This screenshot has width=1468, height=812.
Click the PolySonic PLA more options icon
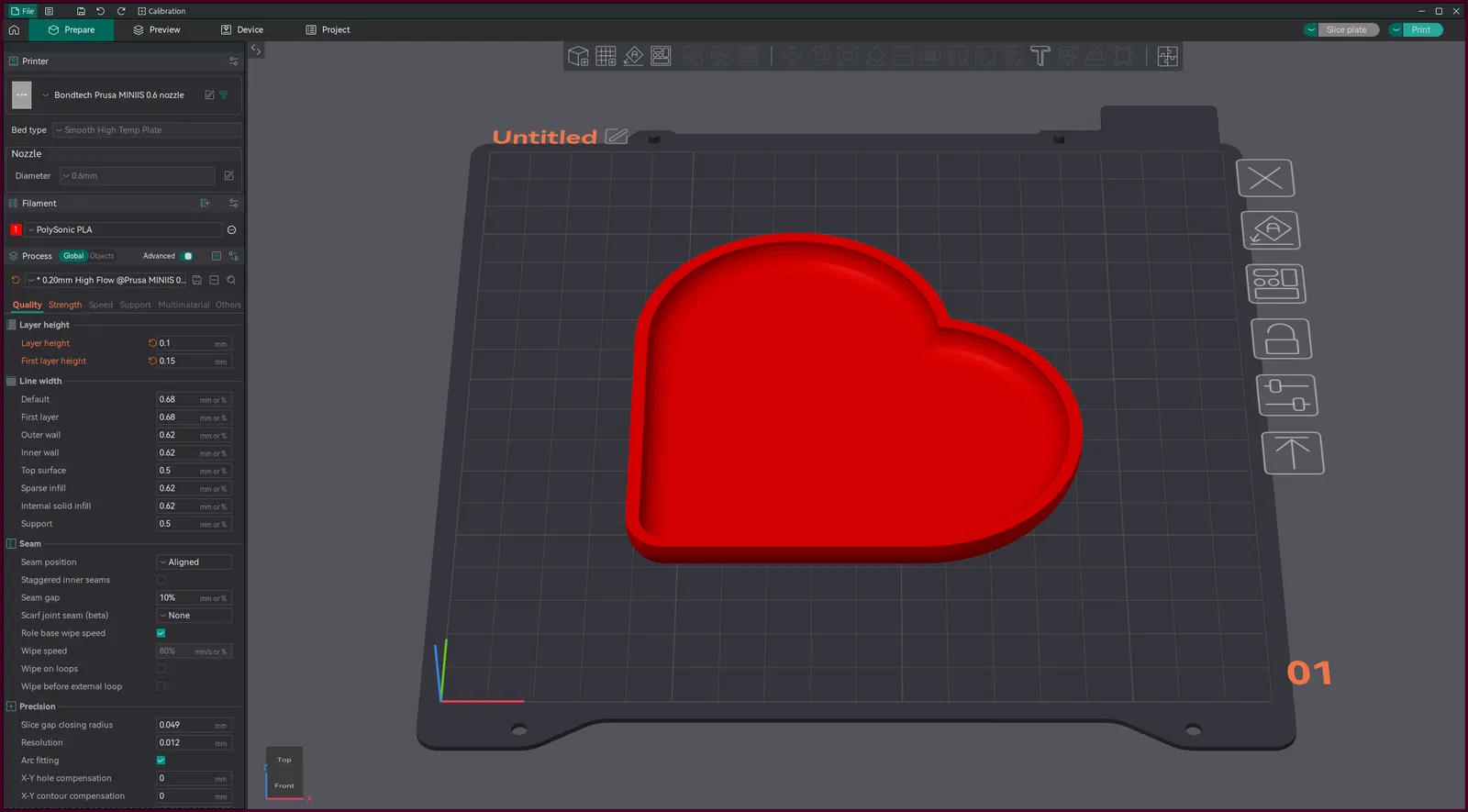[x=232, y=230]
